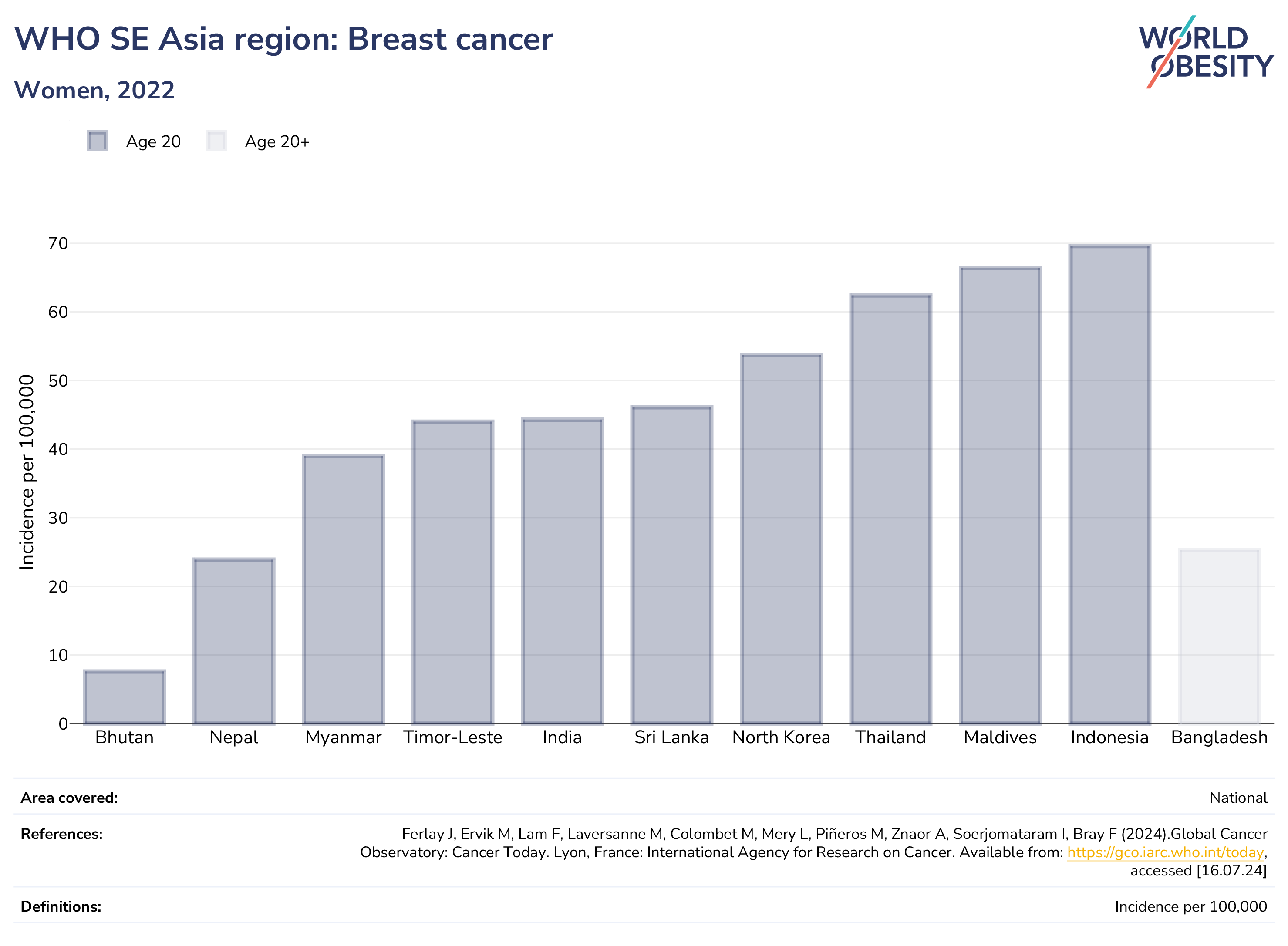Select the Thailand bar
The width and height of the screenshot is (1288, 946).
(x=890, y=509)
